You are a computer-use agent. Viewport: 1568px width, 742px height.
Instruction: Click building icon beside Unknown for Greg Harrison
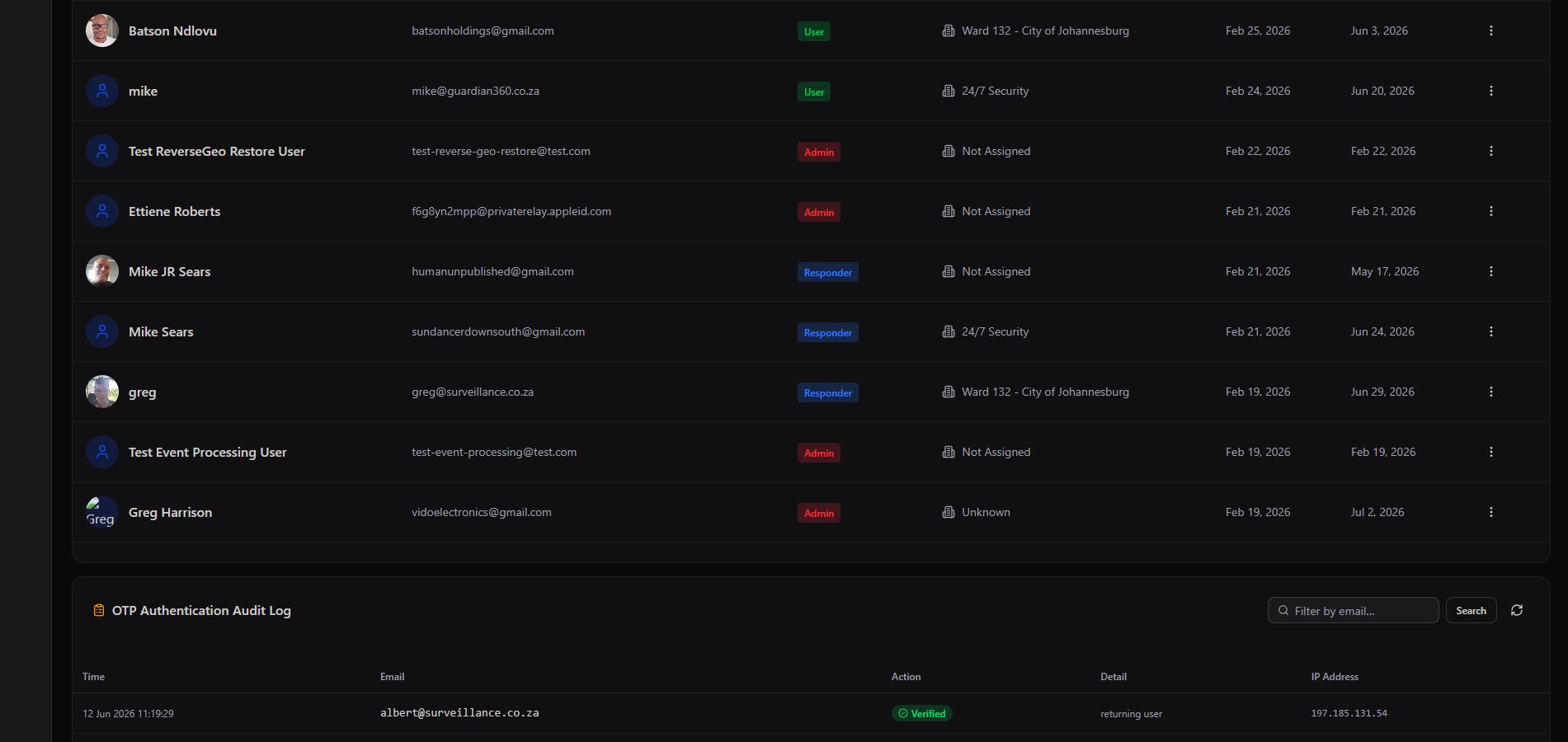tap(949, 512)
